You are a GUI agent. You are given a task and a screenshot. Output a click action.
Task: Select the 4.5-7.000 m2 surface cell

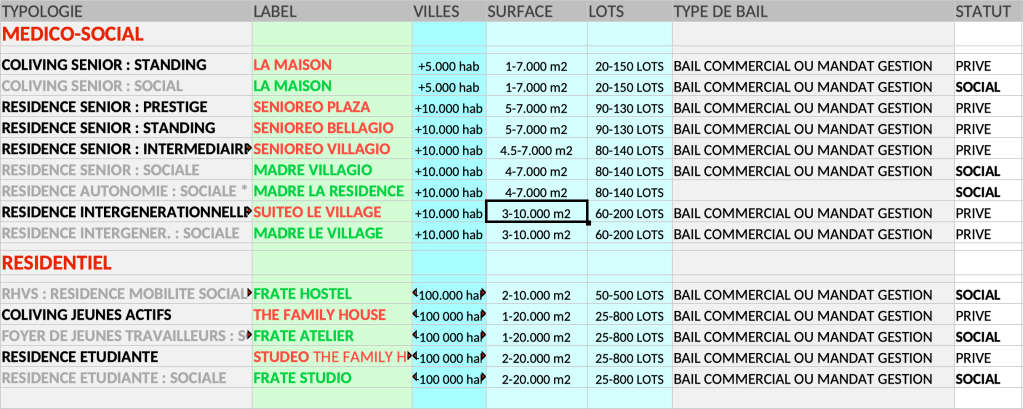pos(536,150)
